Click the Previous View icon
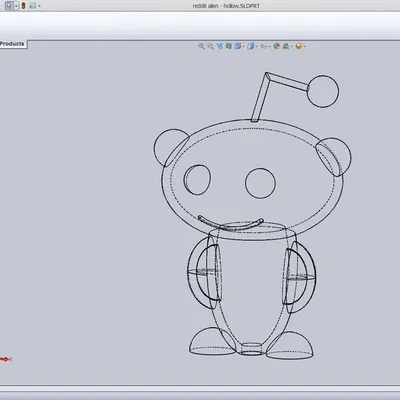Image resolution: width=400 pixels, height=400 pixels. point(220,46)
